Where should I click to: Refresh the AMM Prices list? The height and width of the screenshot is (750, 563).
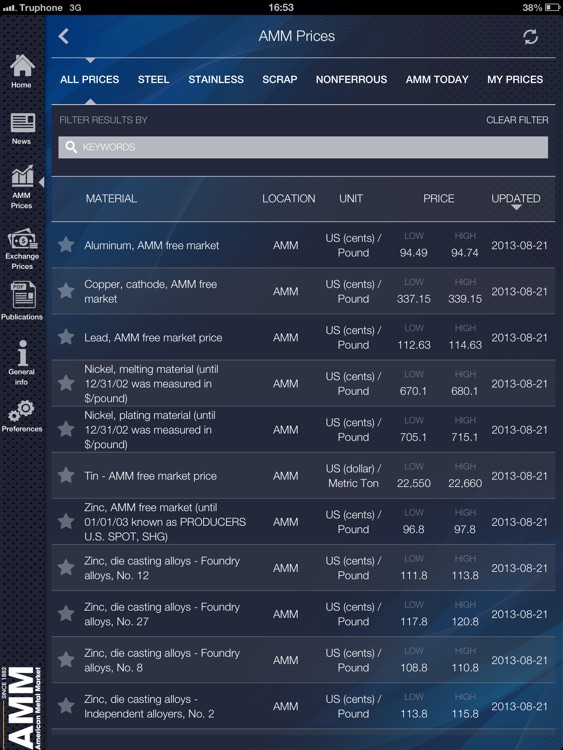[530, 37]
